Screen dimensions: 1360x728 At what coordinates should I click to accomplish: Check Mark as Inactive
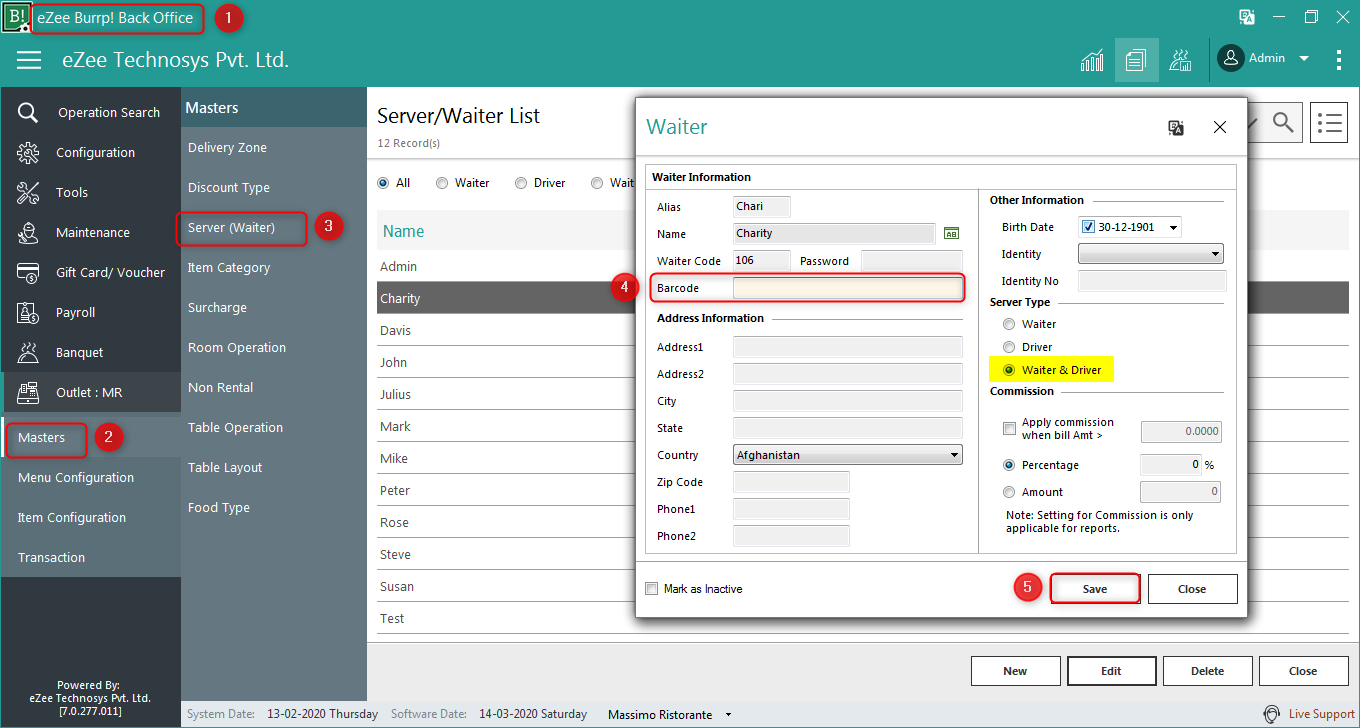point(652,589)
